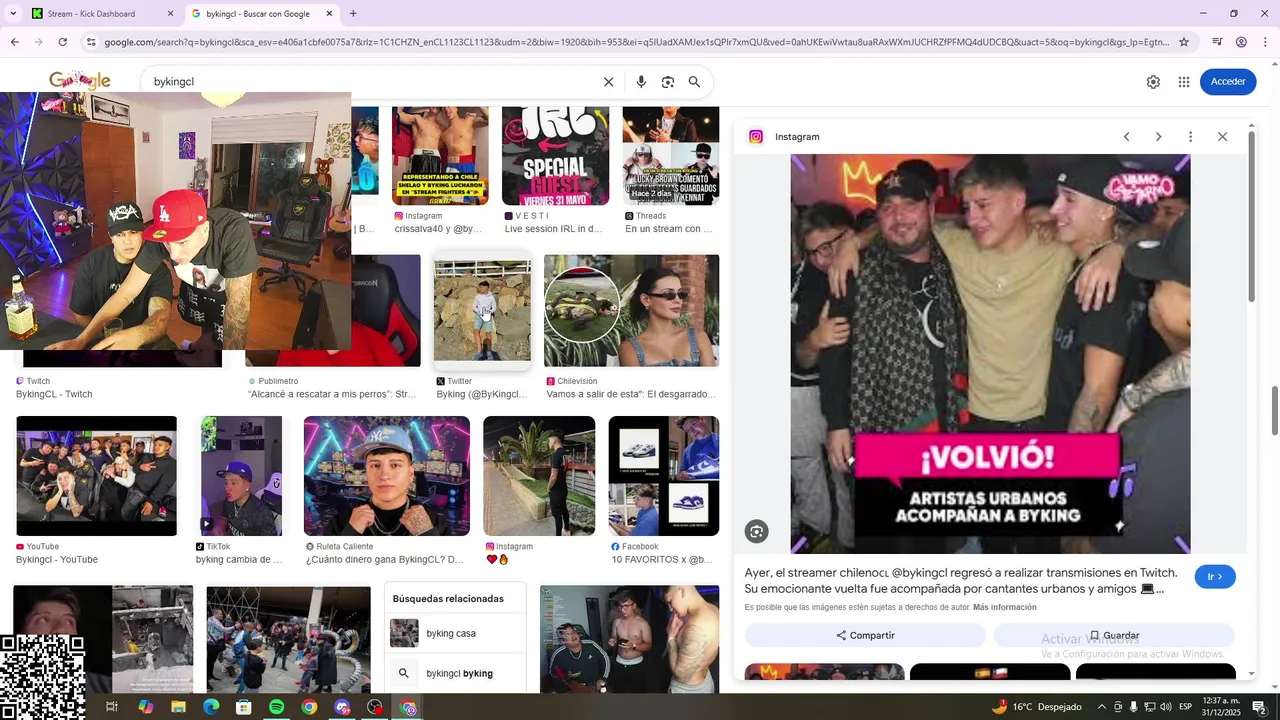
Task: Show hidden system tray icons
Action: [x=1101, y=707]
